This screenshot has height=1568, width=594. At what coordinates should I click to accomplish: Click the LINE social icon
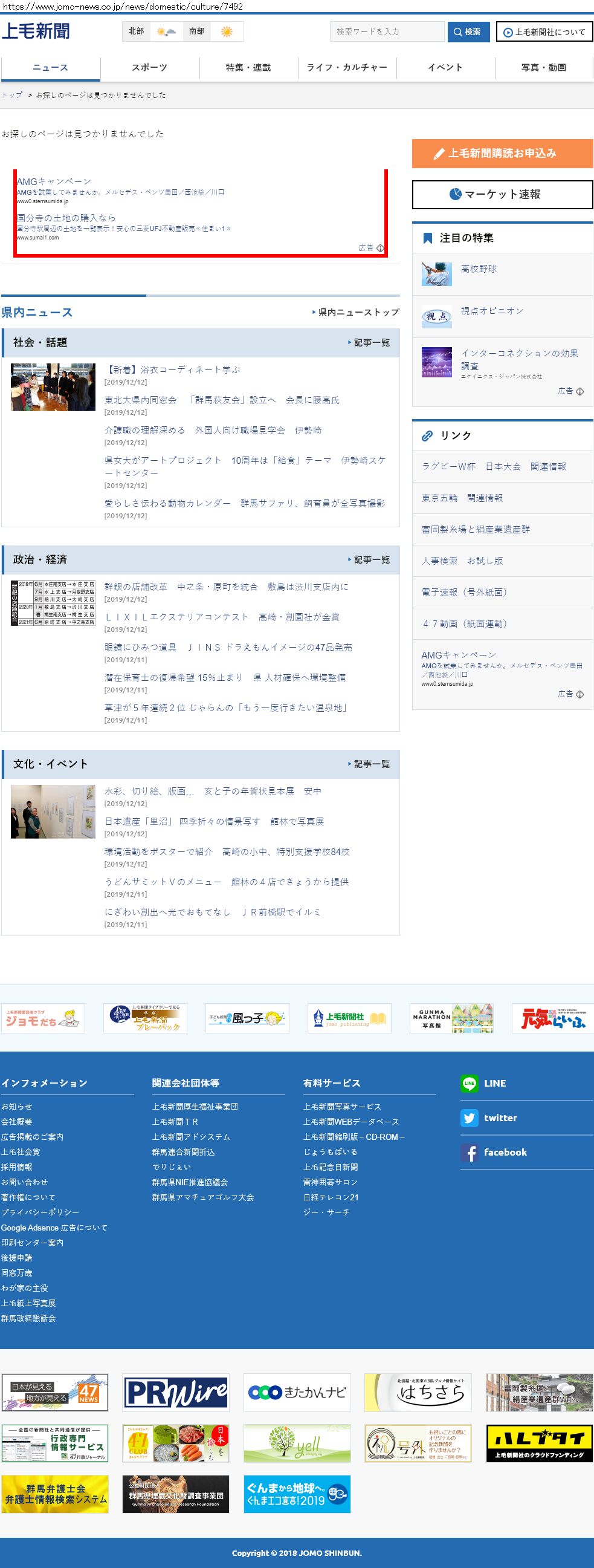pyautogui.click(x=469, y=1084)
